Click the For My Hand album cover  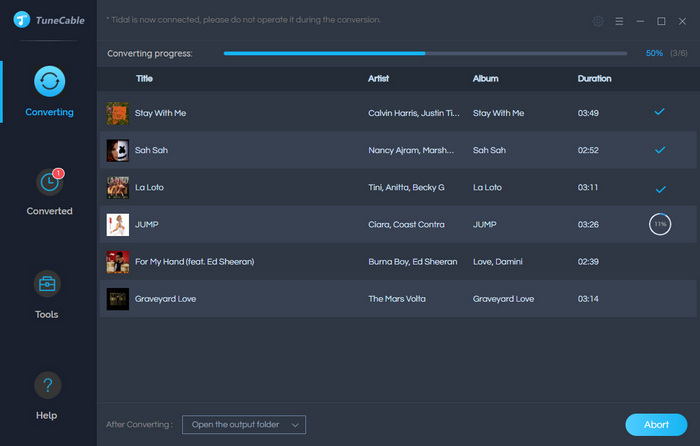click(118, 262)
